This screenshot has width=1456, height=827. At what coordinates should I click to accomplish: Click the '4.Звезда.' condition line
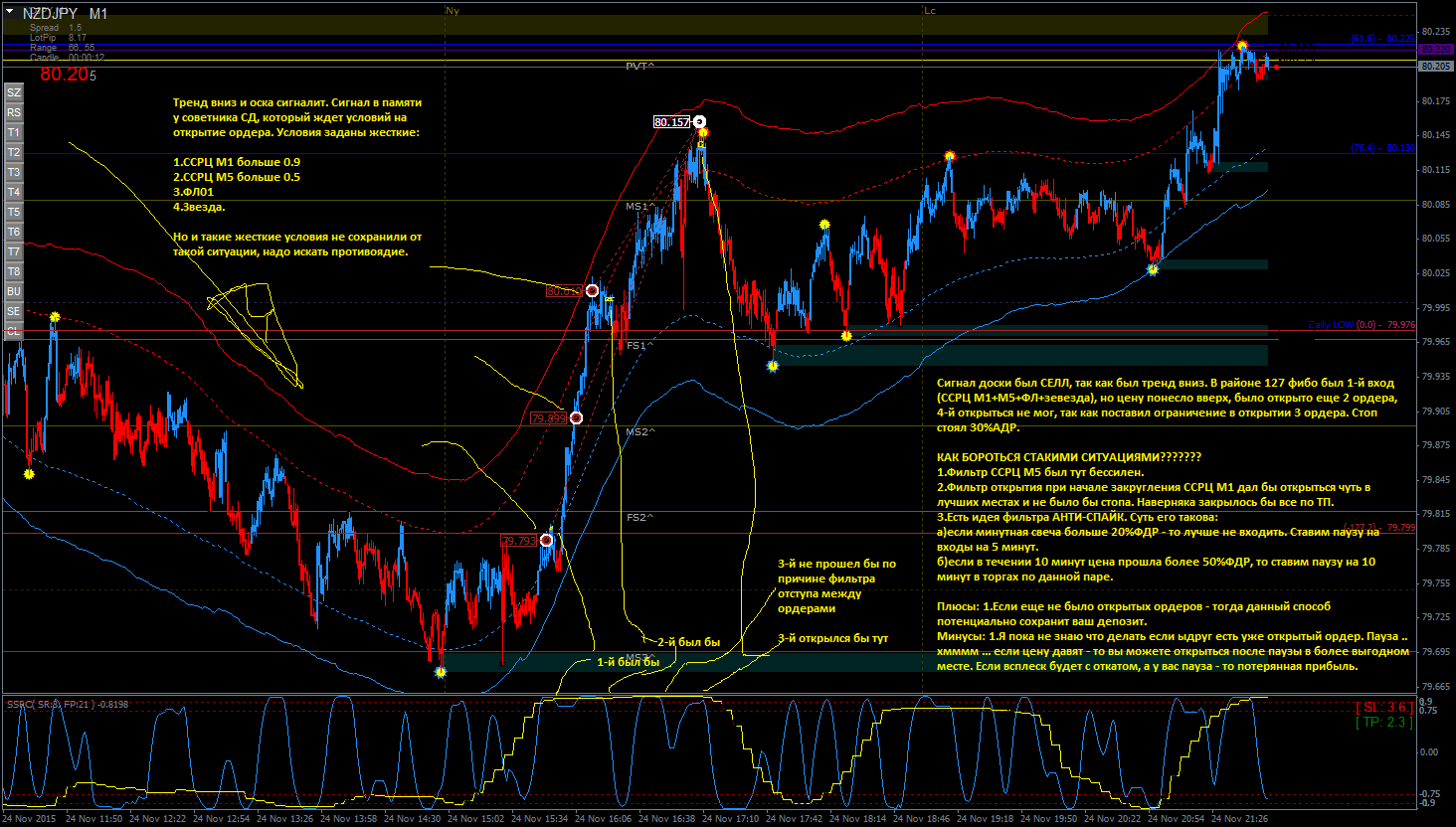coord(199,207)
